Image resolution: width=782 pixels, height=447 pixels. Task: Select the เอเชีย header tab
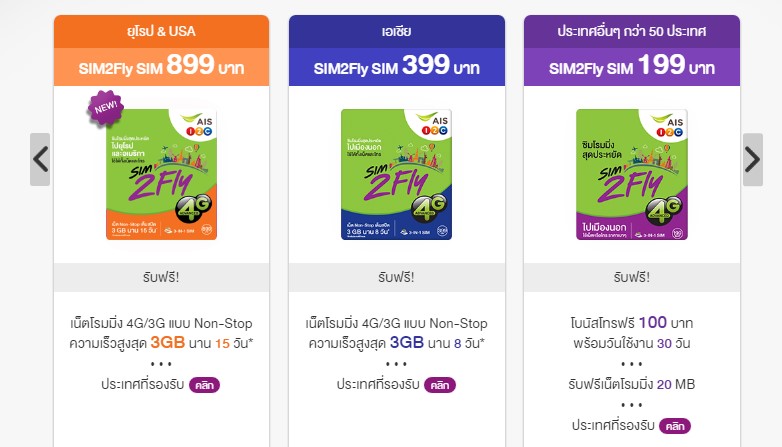(397, 31)
